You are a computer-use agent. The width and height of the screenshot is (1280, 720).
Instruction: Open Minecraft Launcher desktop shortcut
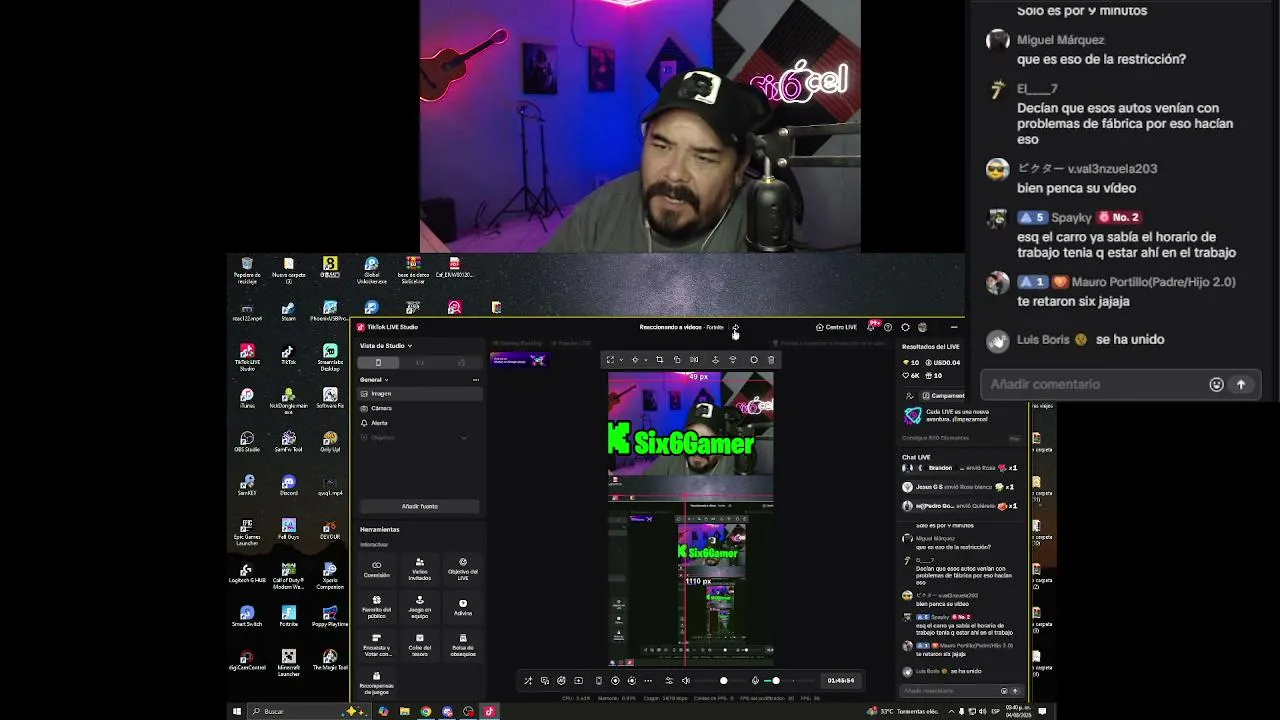point(289,662)
